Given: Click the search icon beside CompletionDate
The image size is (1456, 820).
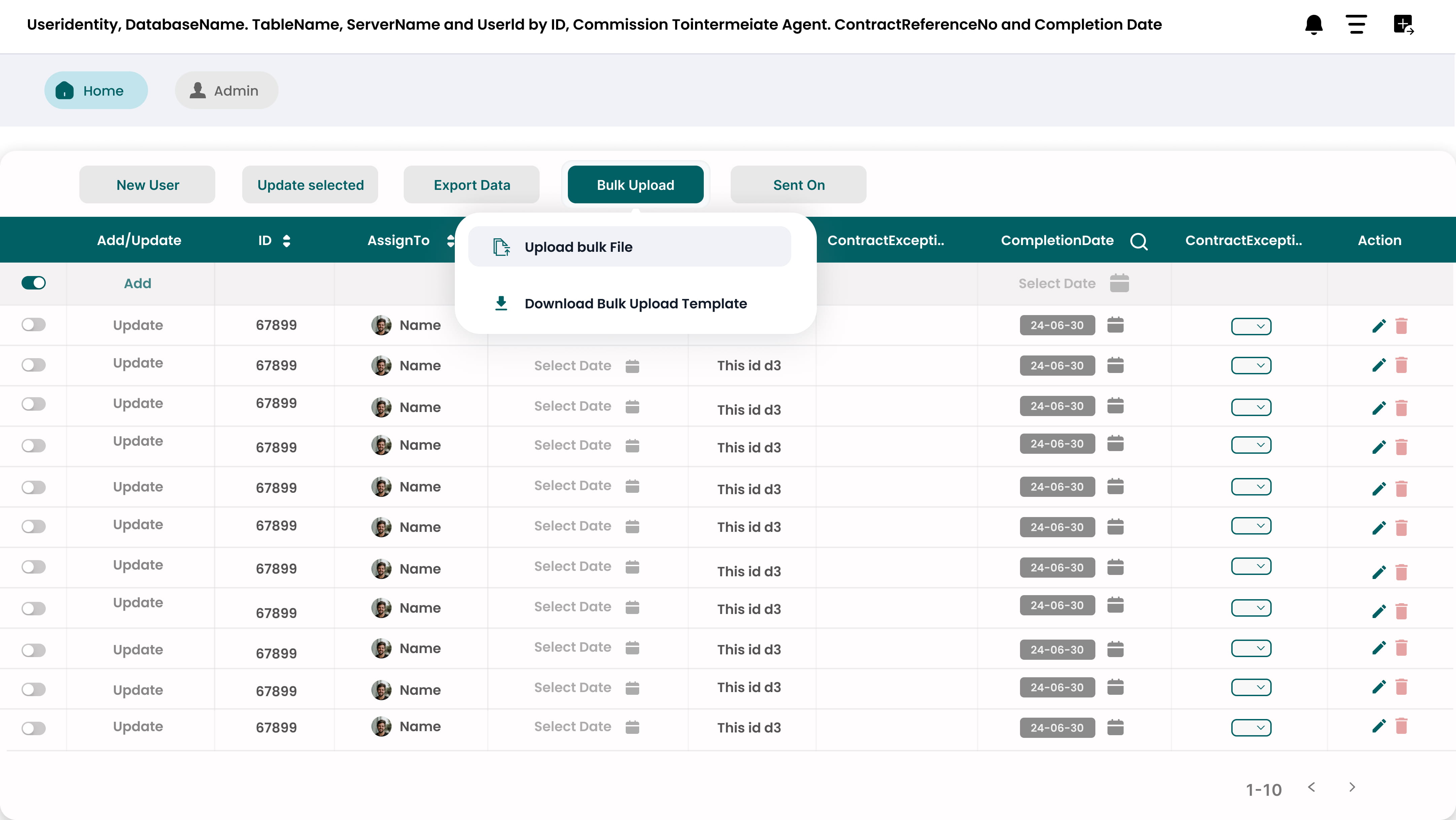Looking at the screenshot, I should (1139, 241).
